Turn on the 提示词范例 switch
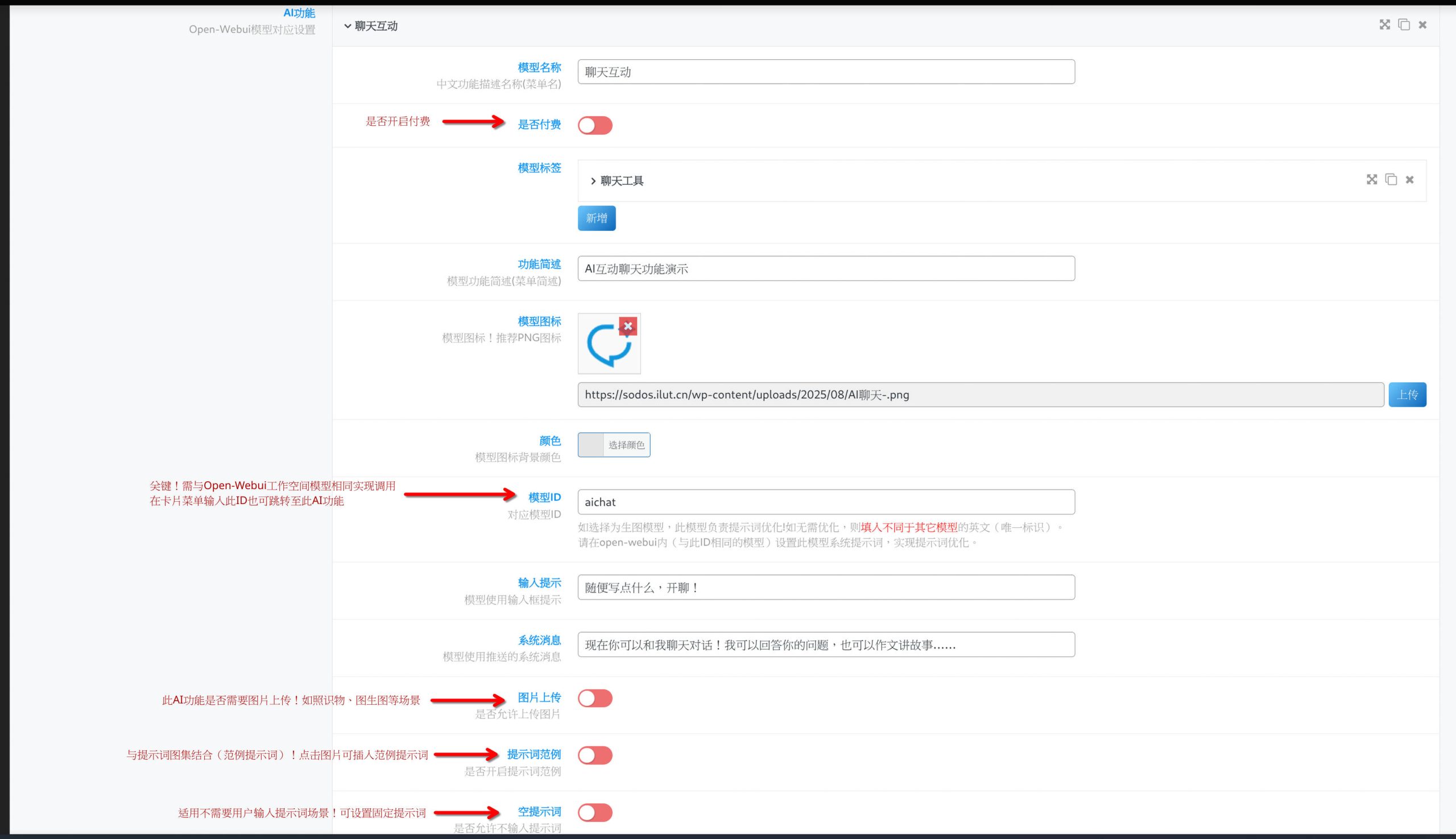The height and width of the screenshot is (839, 1456). click(594, 755)
